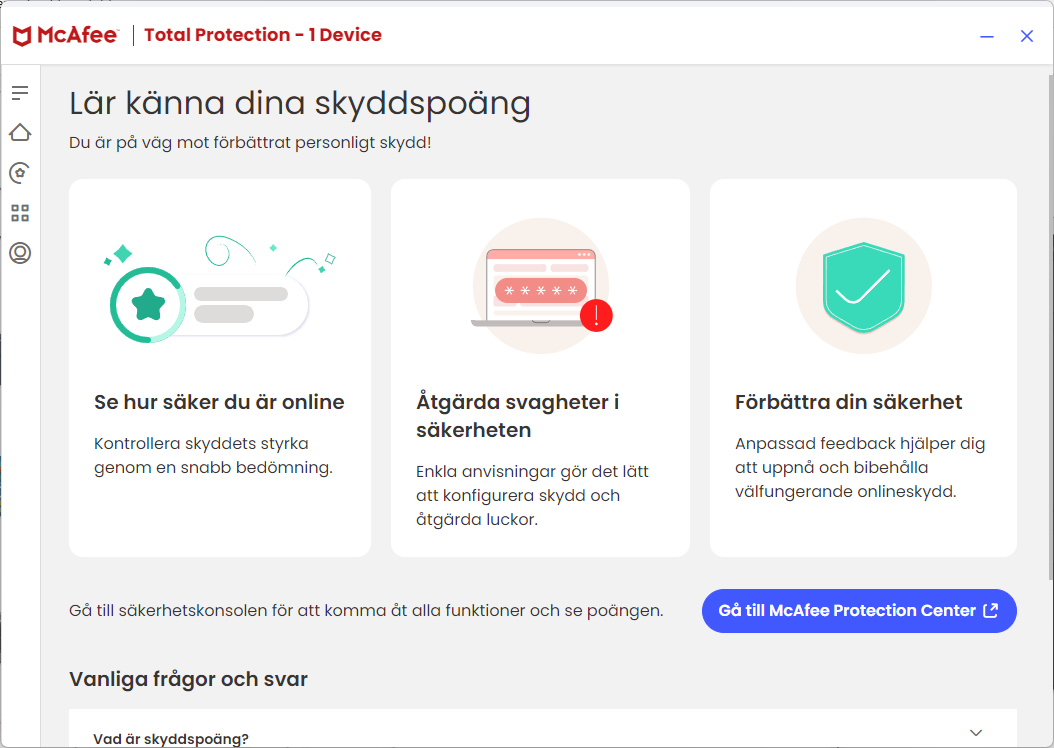This screenshot has width=1054, height=748.
Task: Click the "Total Protection - 1 Device" title
Action: coord(263,34)
